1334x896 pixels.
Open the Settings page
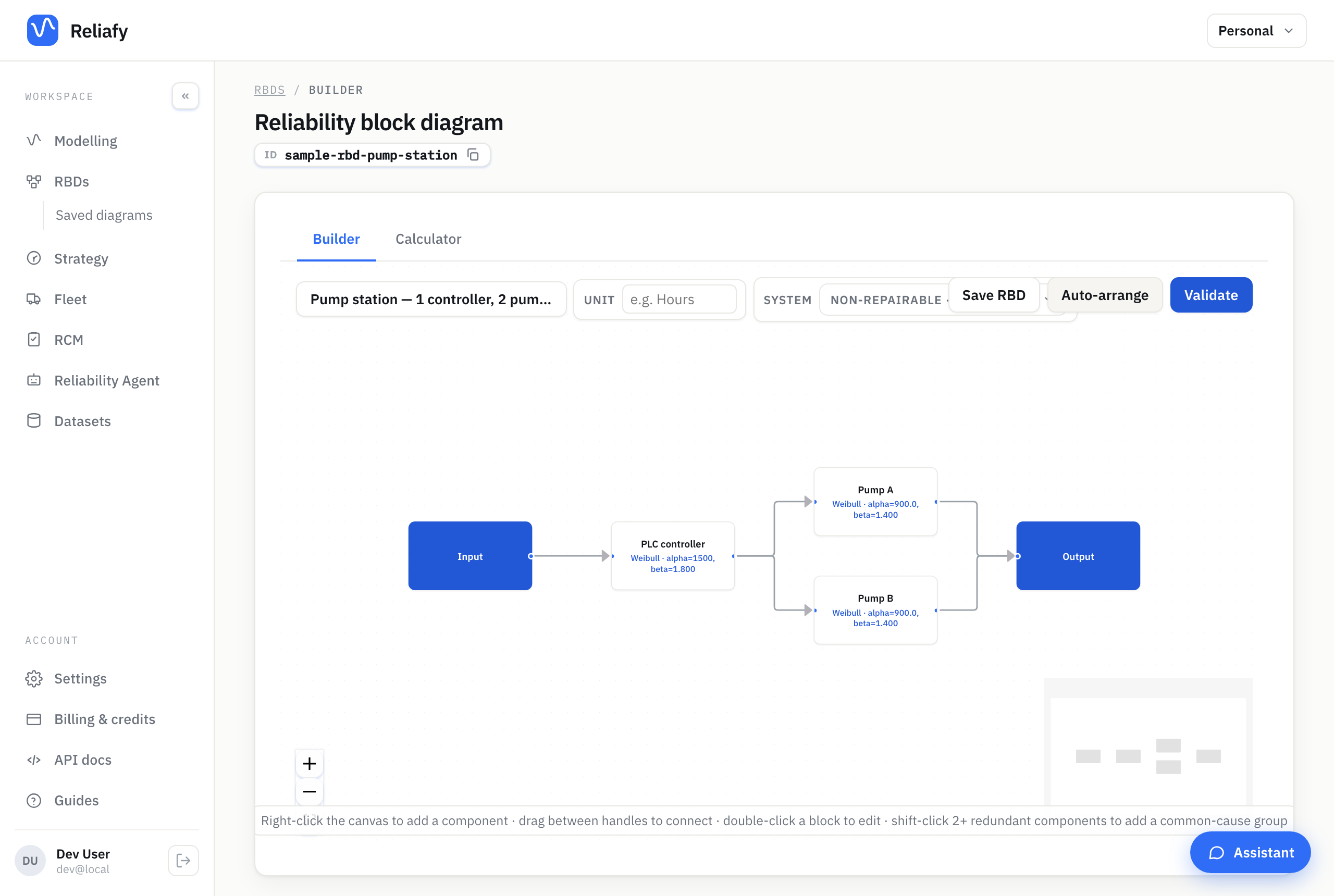[x=80, y=678]
